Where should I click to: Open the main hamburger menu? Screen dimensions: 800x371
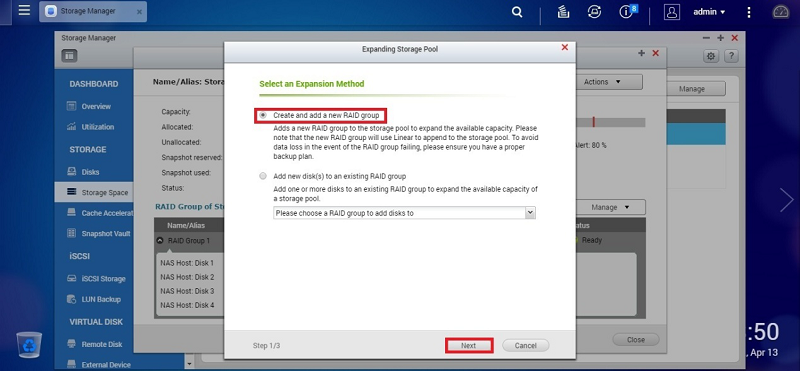[x=24, y=11]
